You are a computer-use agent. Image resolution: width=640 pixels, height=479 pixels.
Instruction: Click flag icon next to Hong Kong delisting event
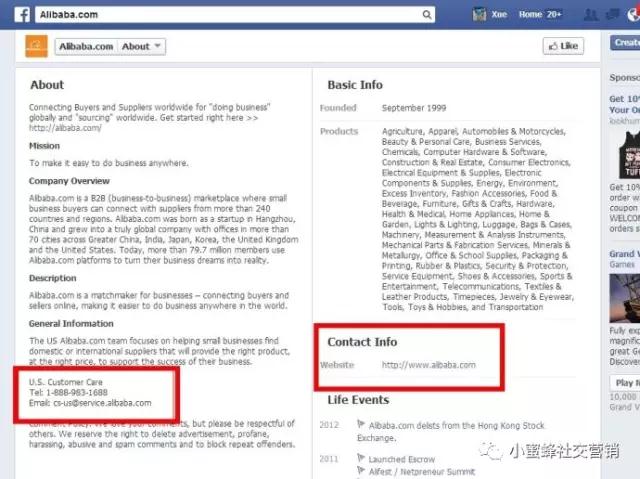361,425
